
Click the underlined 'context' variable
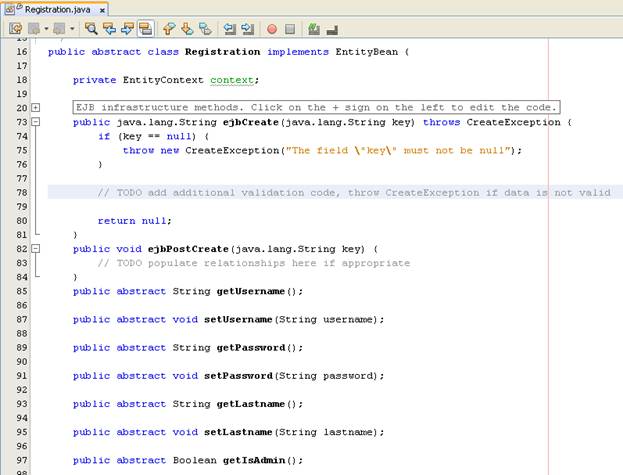pyautogui.click(x=232, y=80)
